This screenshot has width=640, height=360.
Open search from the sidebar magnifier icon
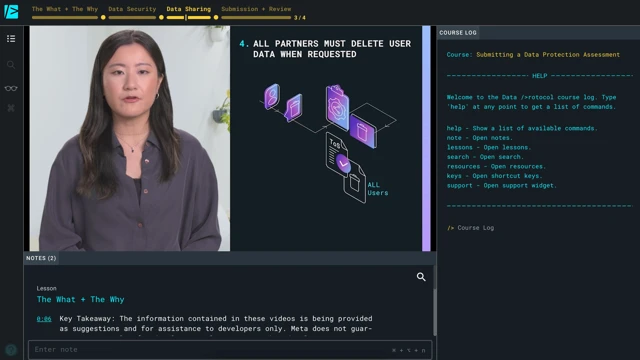11,65
